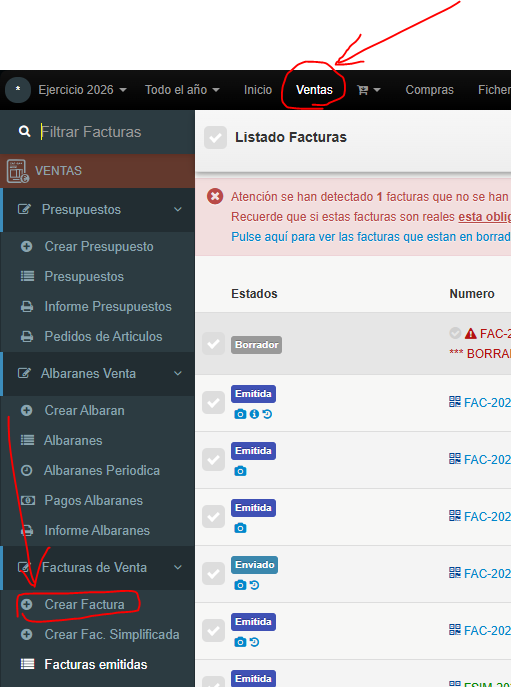Open Informe Presupuestos in the sidebar

[108, 306]
